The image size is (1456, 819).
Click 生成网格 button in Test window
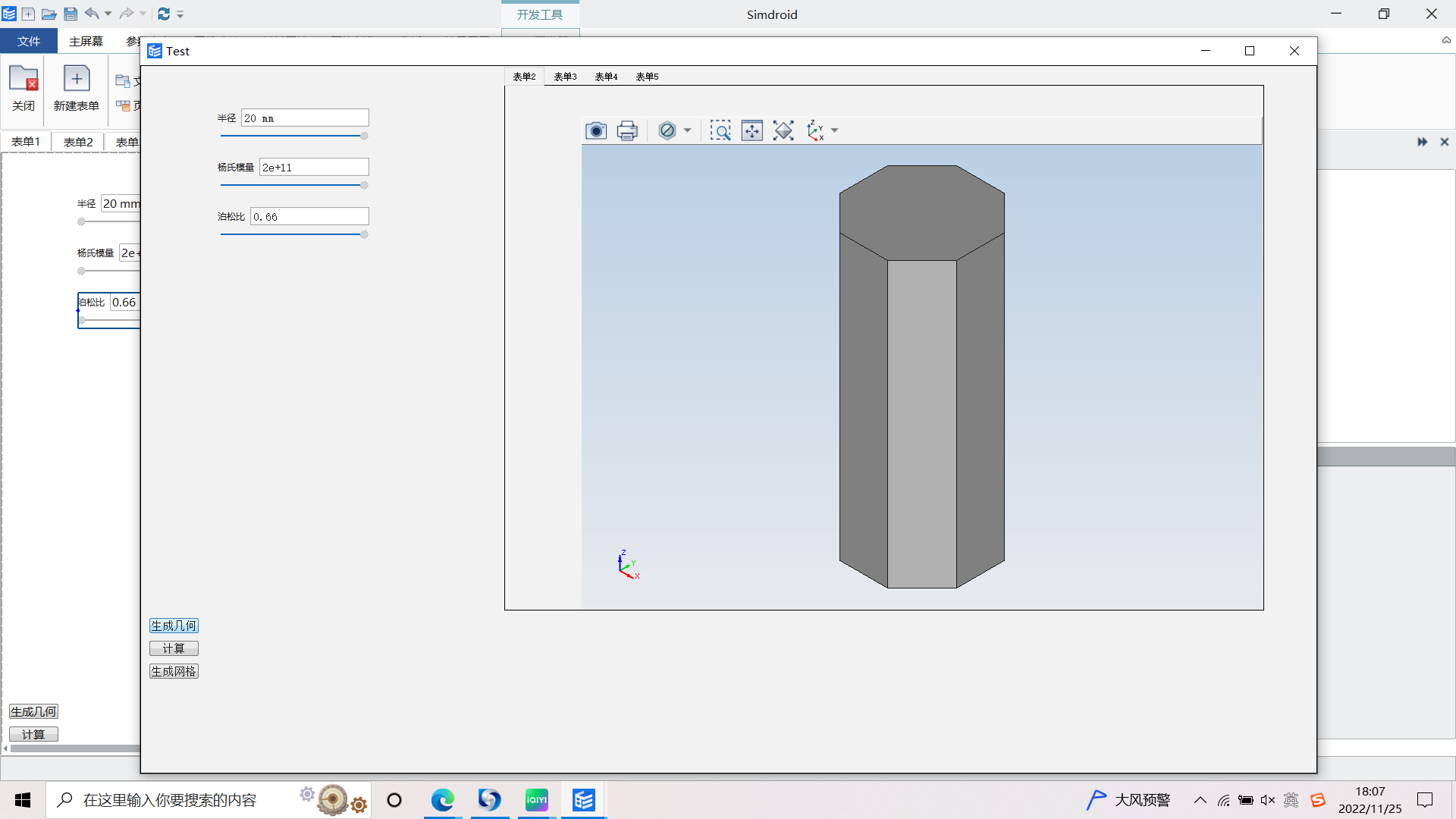click(x=174, y=671)
